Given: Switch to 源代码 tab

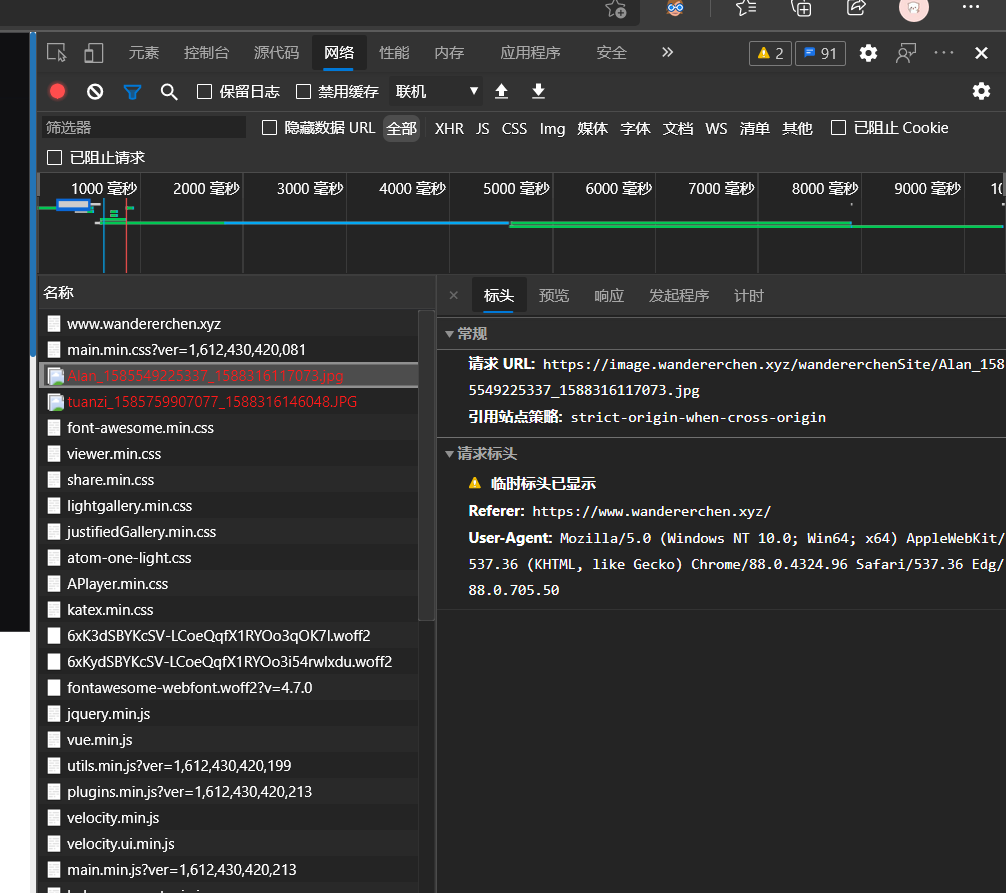Looking at the screenshot, I should pos(277,53).
